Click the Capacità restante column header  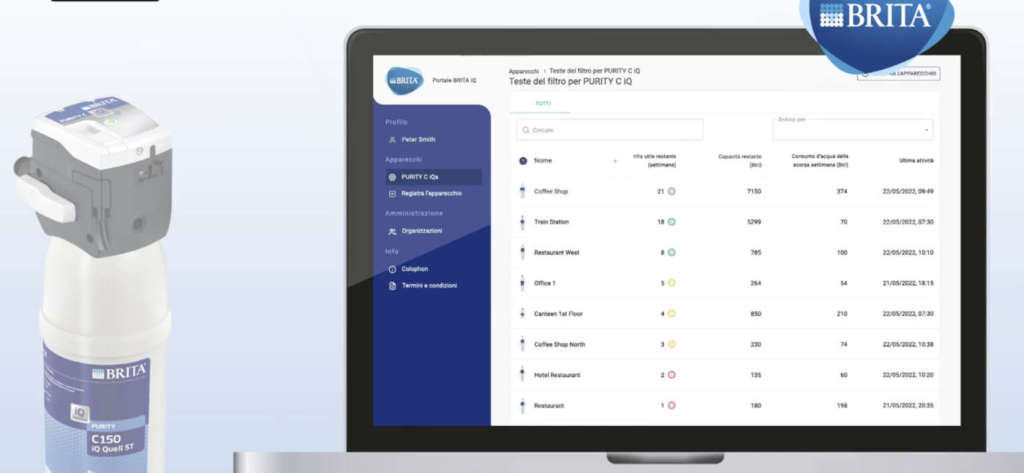(739, 161)
